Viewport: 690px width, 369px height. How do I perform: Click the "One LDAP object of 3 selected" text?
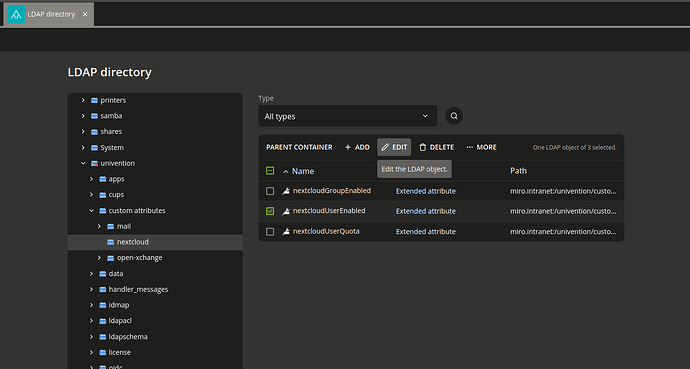(x=574, y=147)
